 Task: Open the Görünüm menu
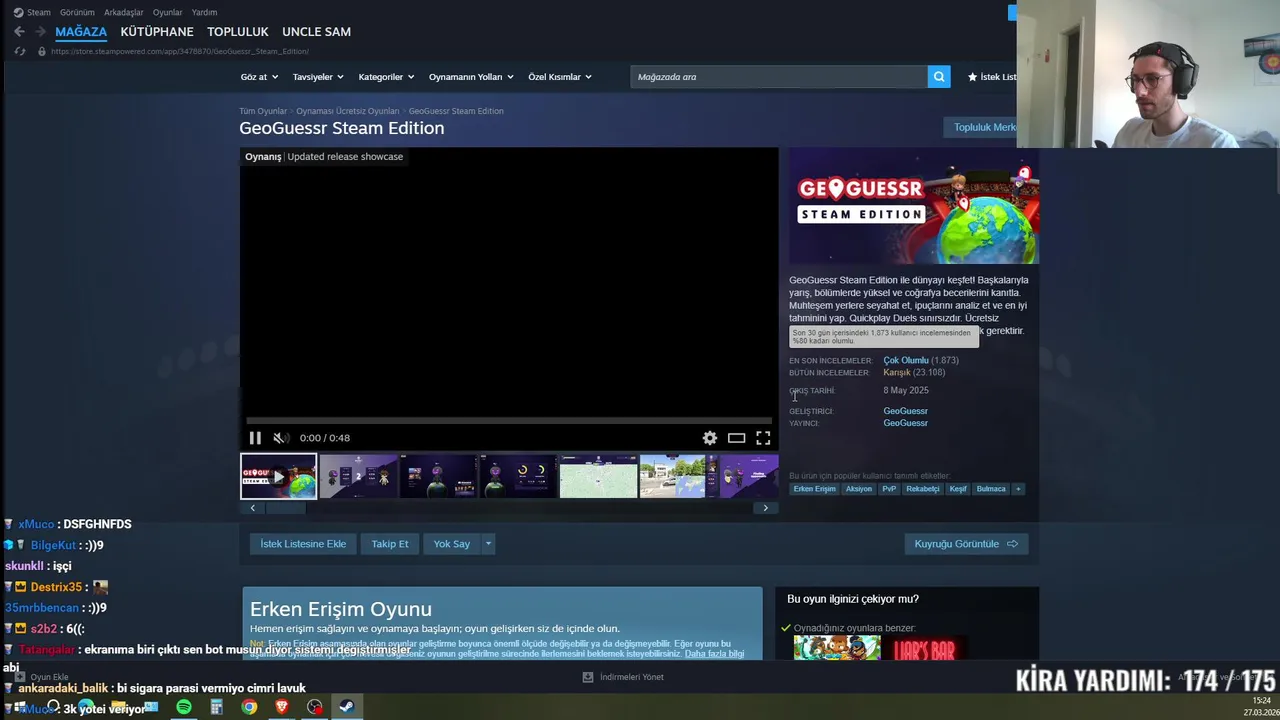tap(77, 12)
